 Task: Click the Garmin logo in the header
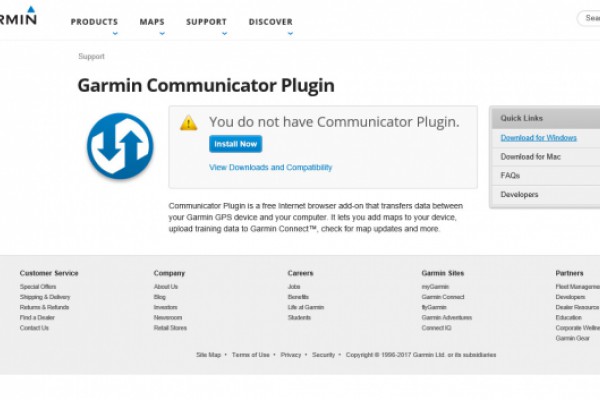pyautogui.click(x=18, y=16)
